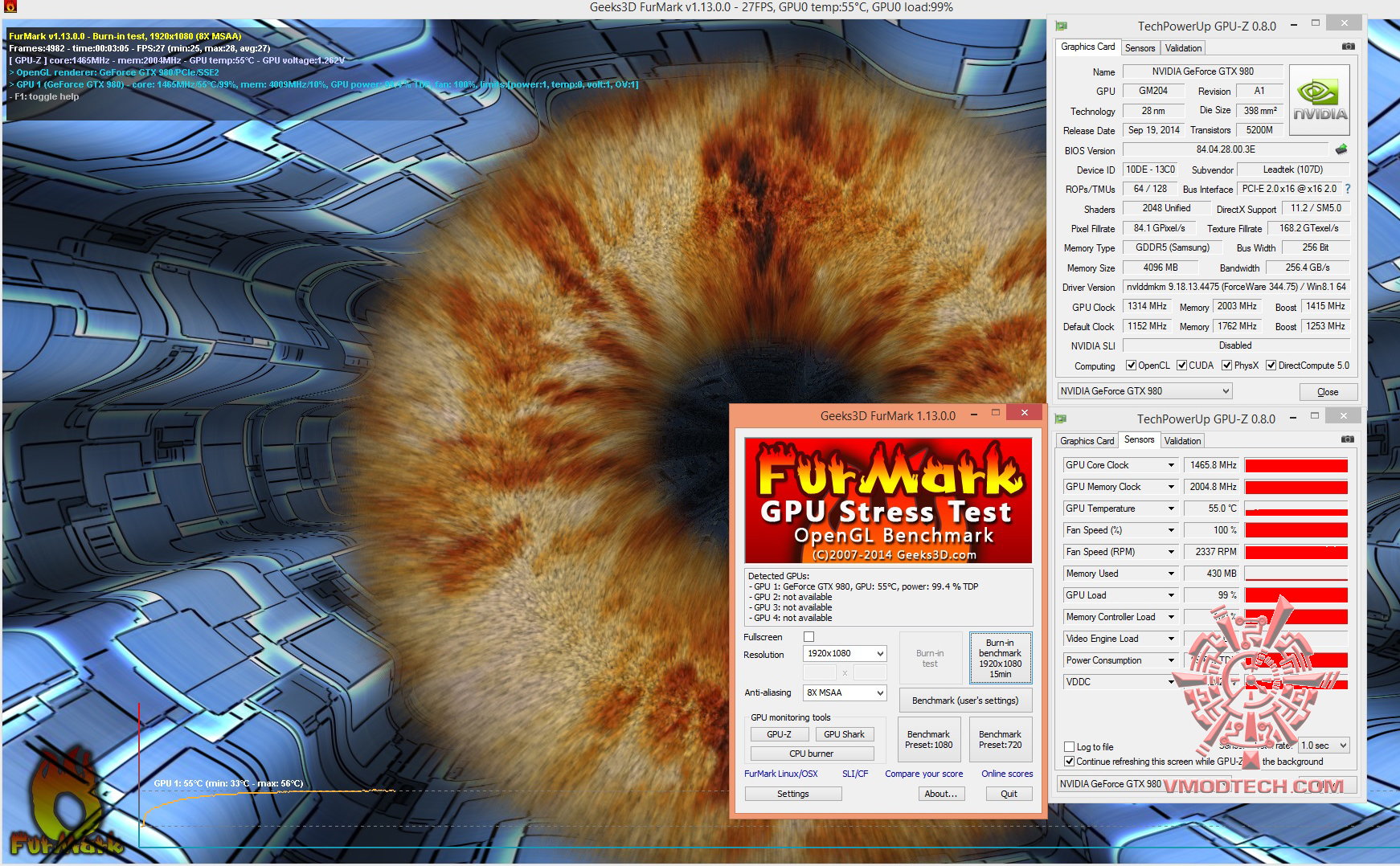Select Graphics Card tab in upper GPU-Z window

(x=1087, y=47)
